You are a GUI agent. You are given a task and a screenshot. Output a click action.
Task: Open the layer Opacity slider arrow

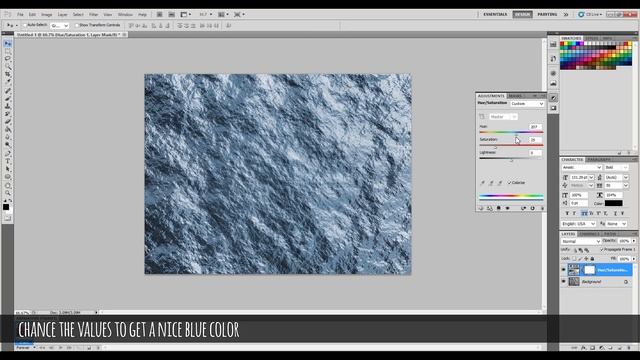[x=634, y=241]
